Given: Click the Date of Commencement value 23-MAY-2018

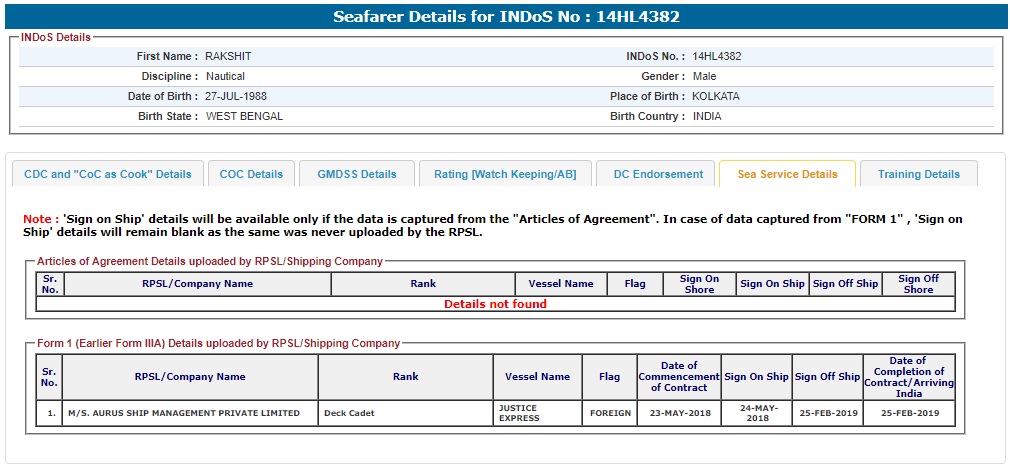Looking at the screenshot, I should point(679,413).
